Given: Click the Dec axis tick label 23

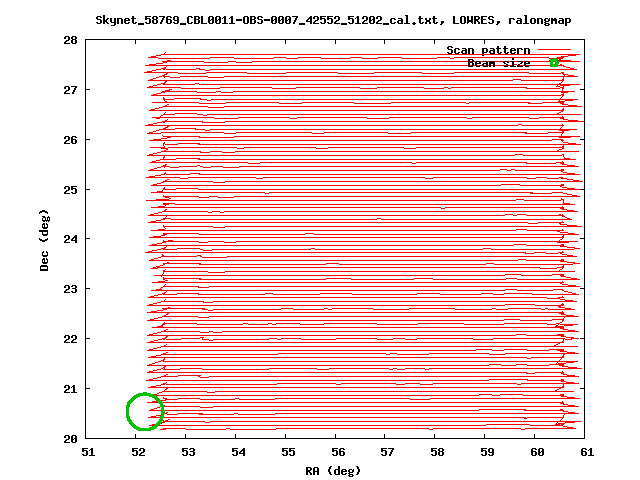Looking at the screenshot, I should 70,289.
